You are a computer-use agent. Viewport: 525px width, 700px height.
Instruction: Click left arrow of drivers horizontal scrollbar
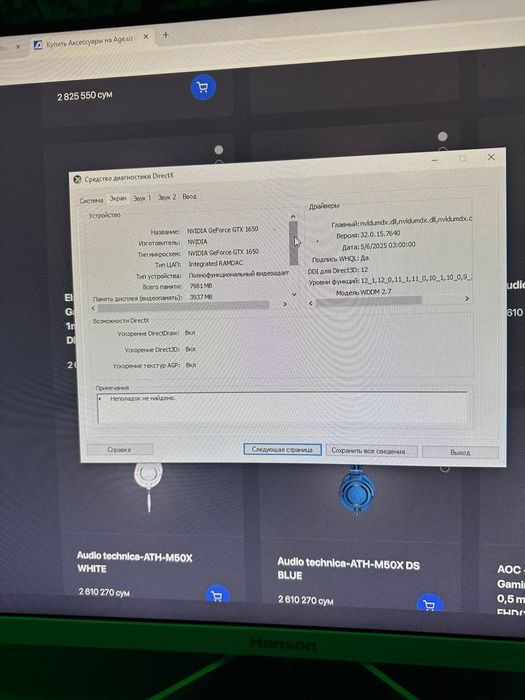(x=311, y=303)
